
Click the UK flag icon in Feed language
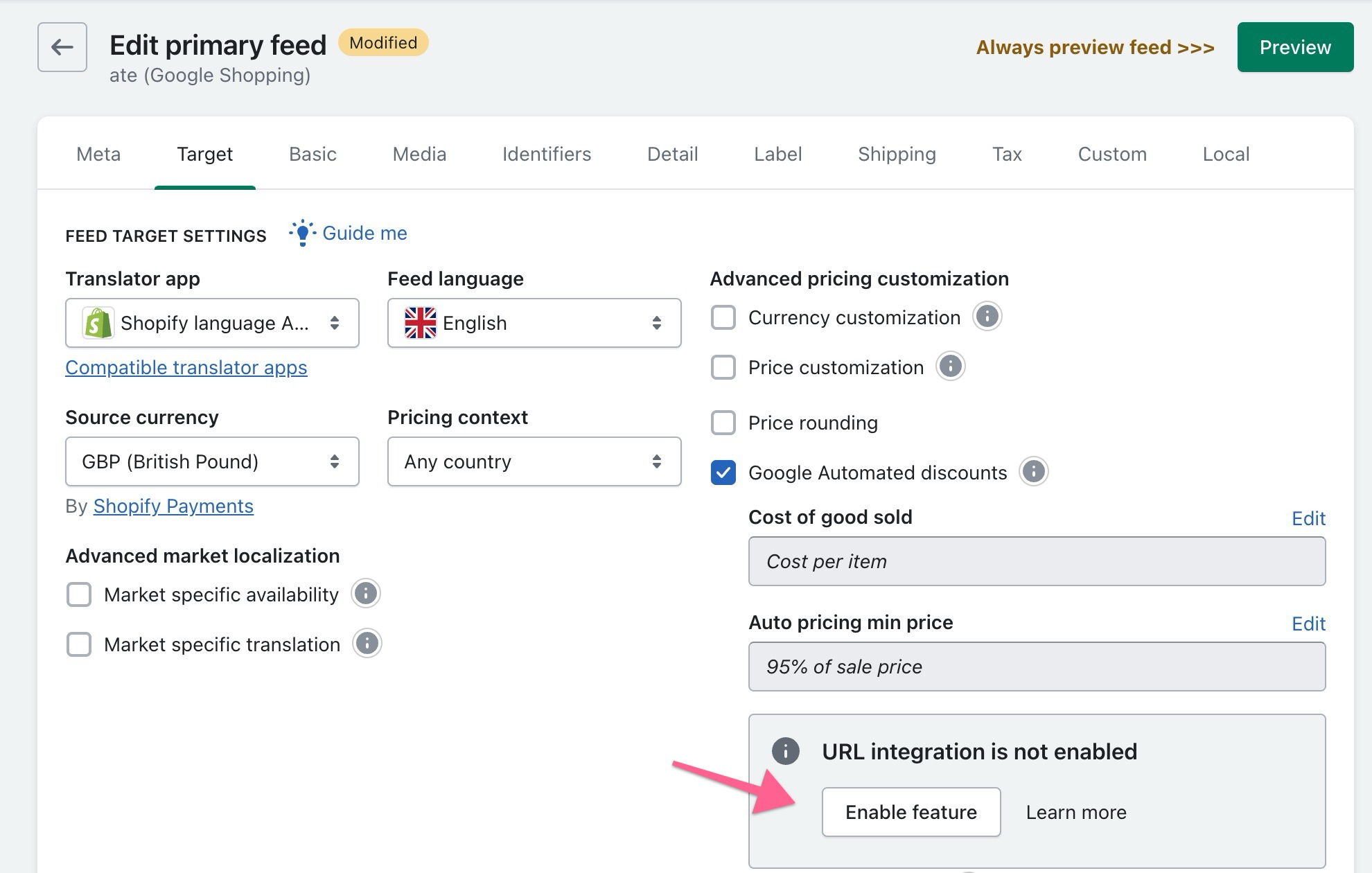tap(421, 323)
